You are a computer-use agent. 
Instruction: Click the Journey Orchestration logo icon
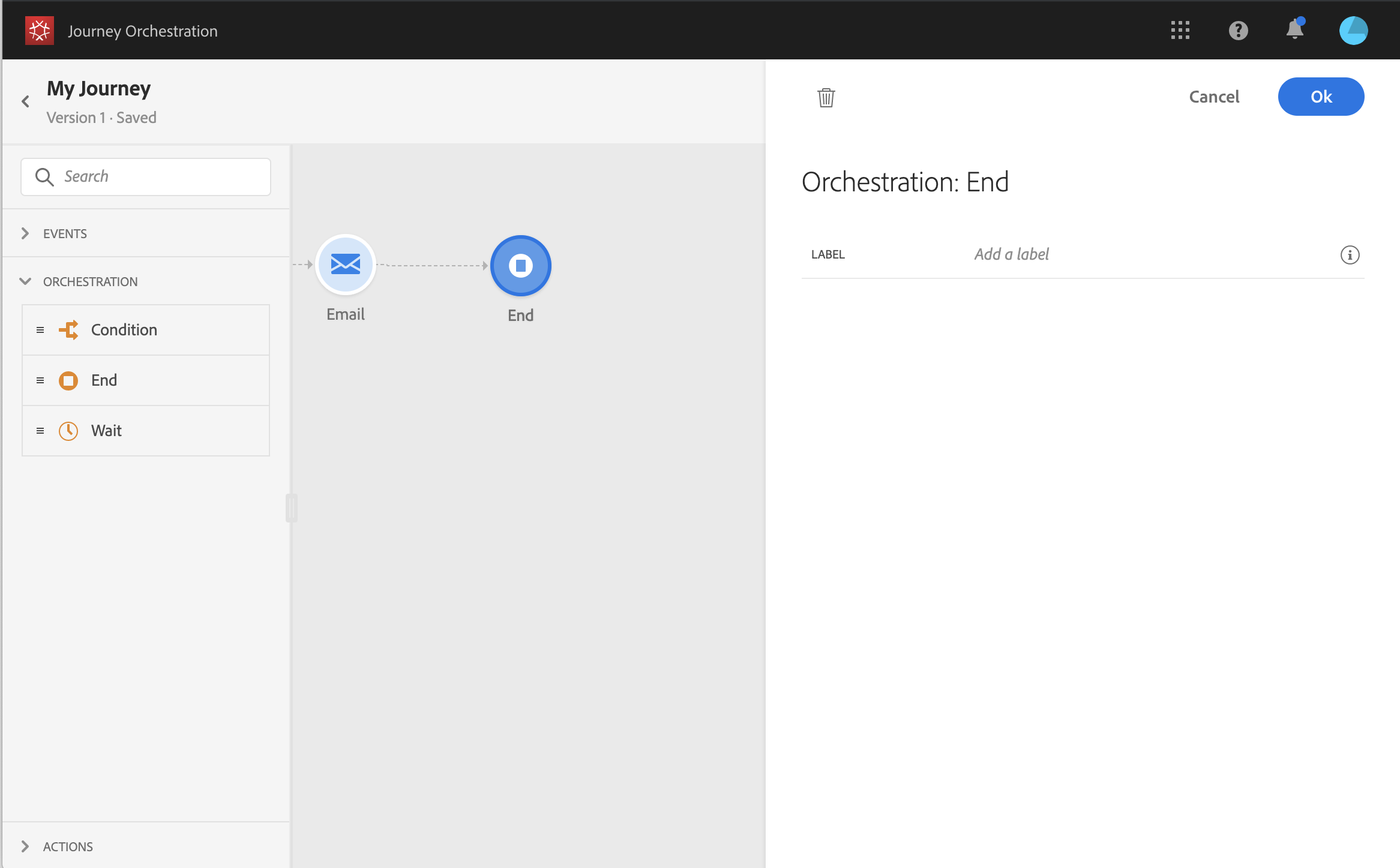[x=40, y=31]
